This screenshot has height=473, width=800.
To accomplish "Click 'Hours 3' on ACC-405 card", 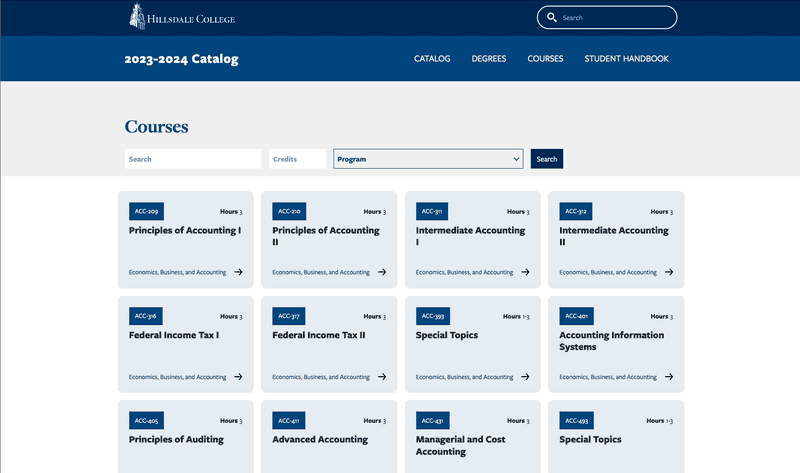I will click(x=231, y=421).
